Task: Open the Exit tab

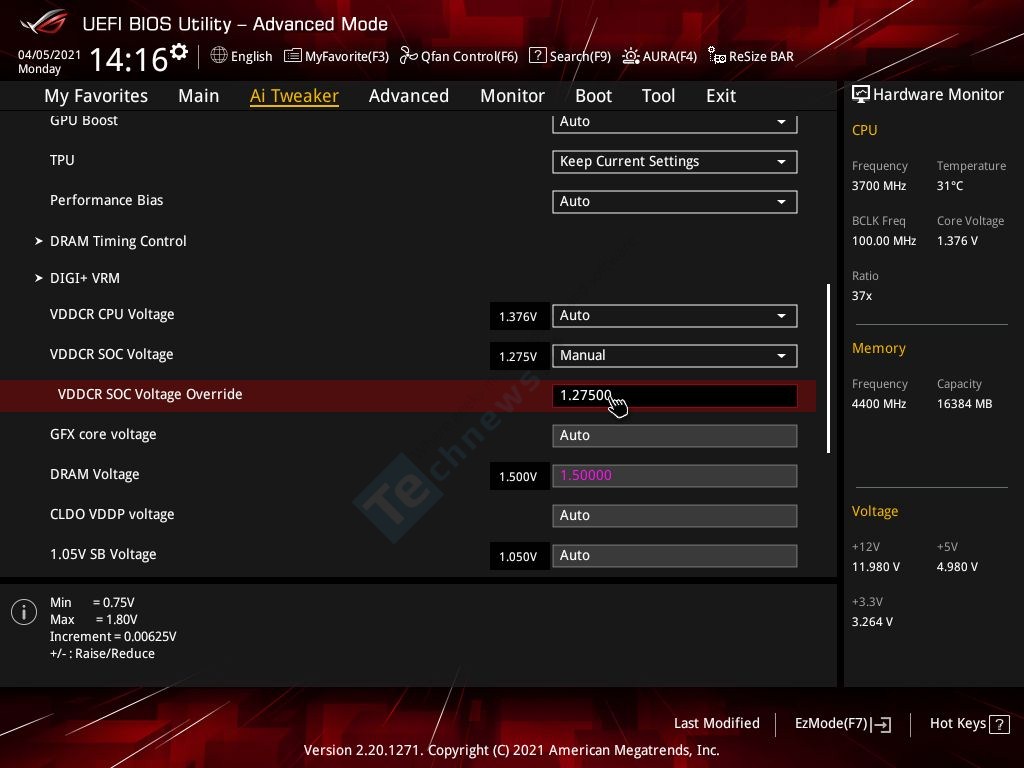Action: click(x=721, y=96)
